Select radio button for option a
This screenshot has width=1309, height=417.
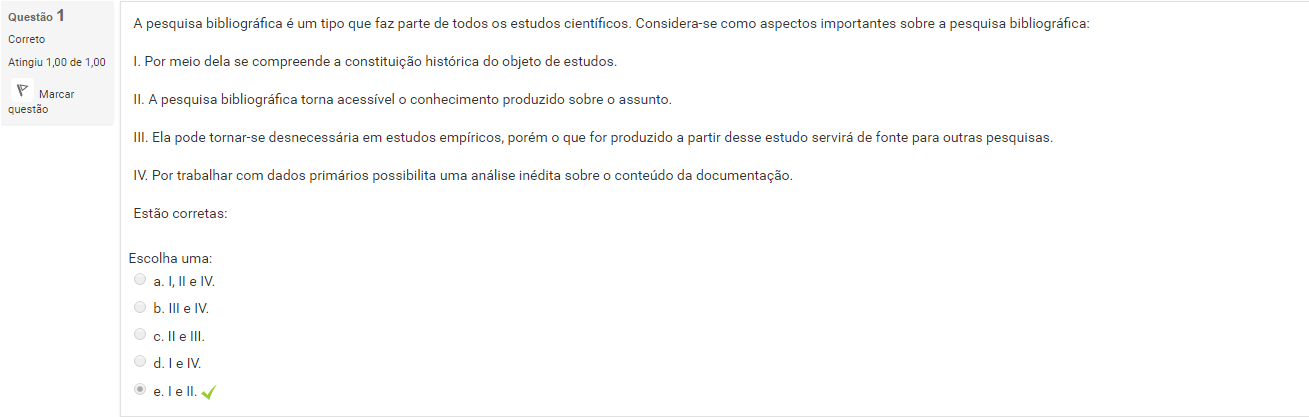140,280
